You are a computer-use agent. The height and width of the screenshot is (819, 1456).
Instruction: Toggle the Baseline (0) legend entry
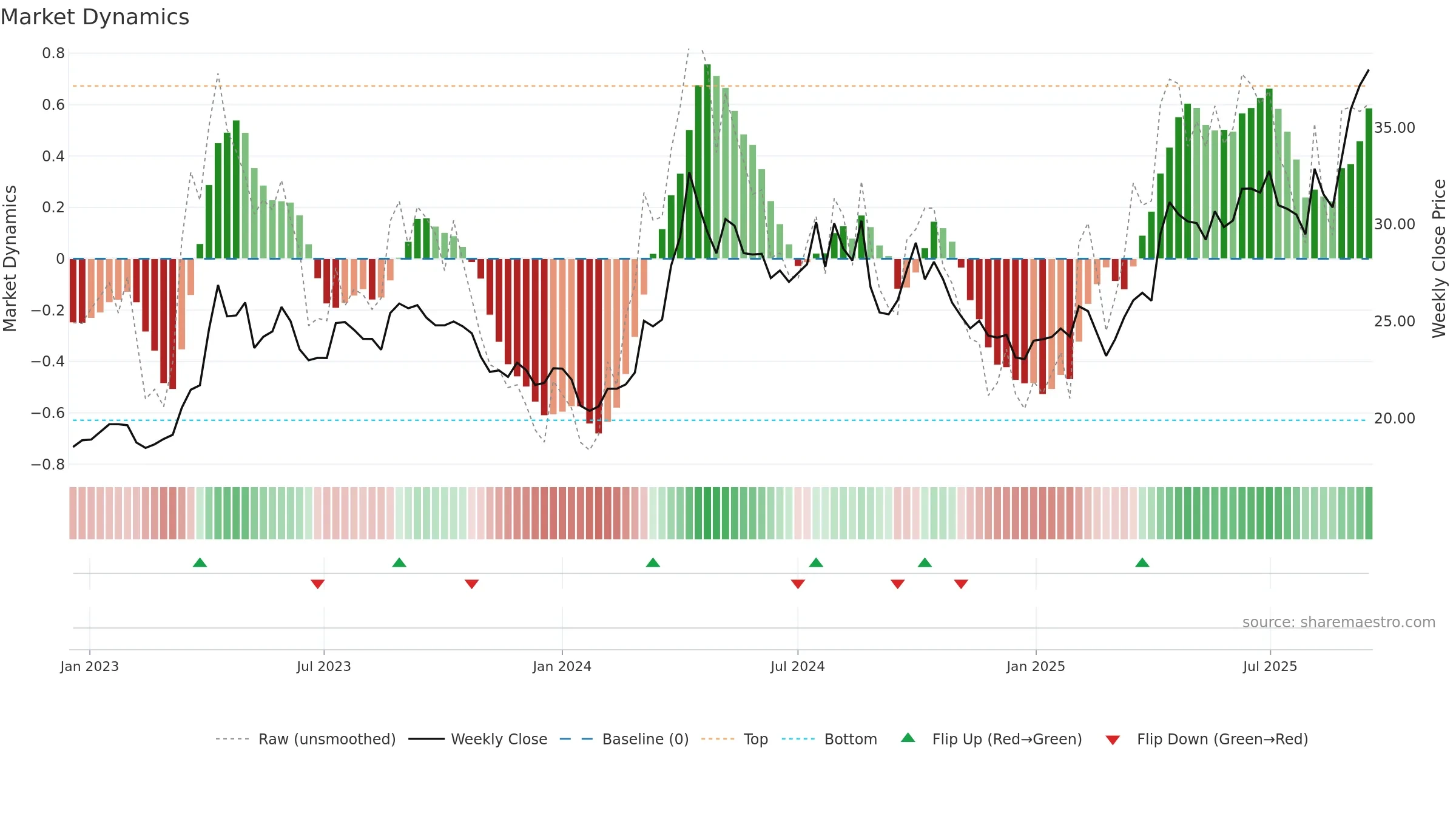click(x=624, y=739)
